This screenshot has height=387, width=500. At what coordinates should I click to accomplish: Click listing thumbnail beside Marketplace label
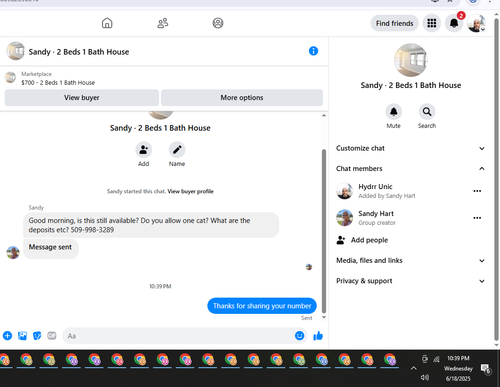point(10,77)
